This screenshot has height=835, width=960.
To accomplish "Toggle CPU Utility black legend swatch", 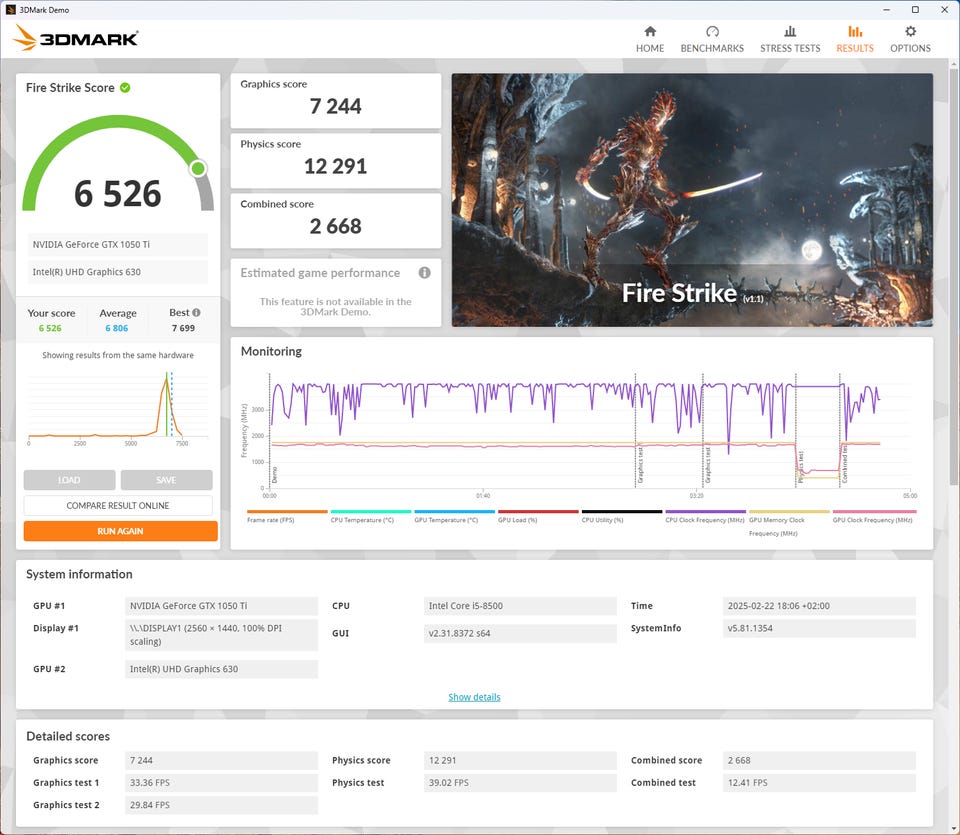I will (x=622, y=512).
